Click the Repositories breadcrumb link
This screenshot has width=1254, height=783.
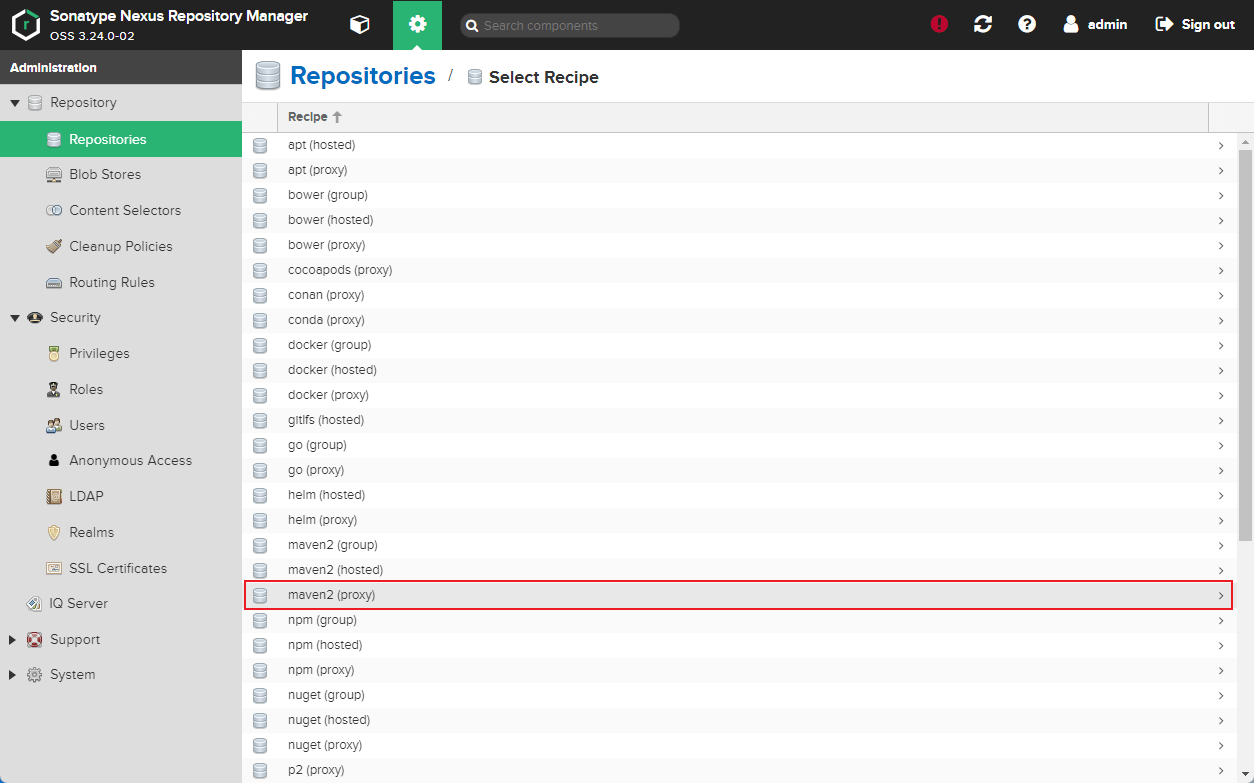click(363, 76)
